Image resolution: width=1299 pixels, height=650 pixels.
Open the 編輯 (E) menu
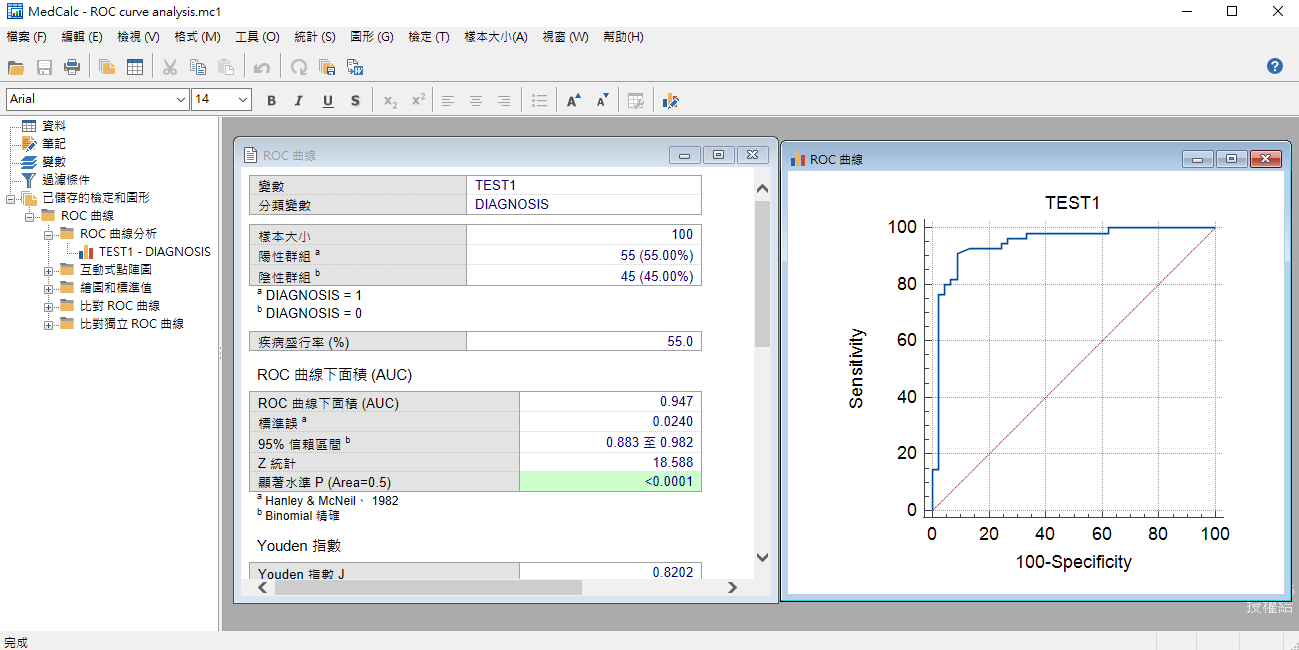click(82, 37)
